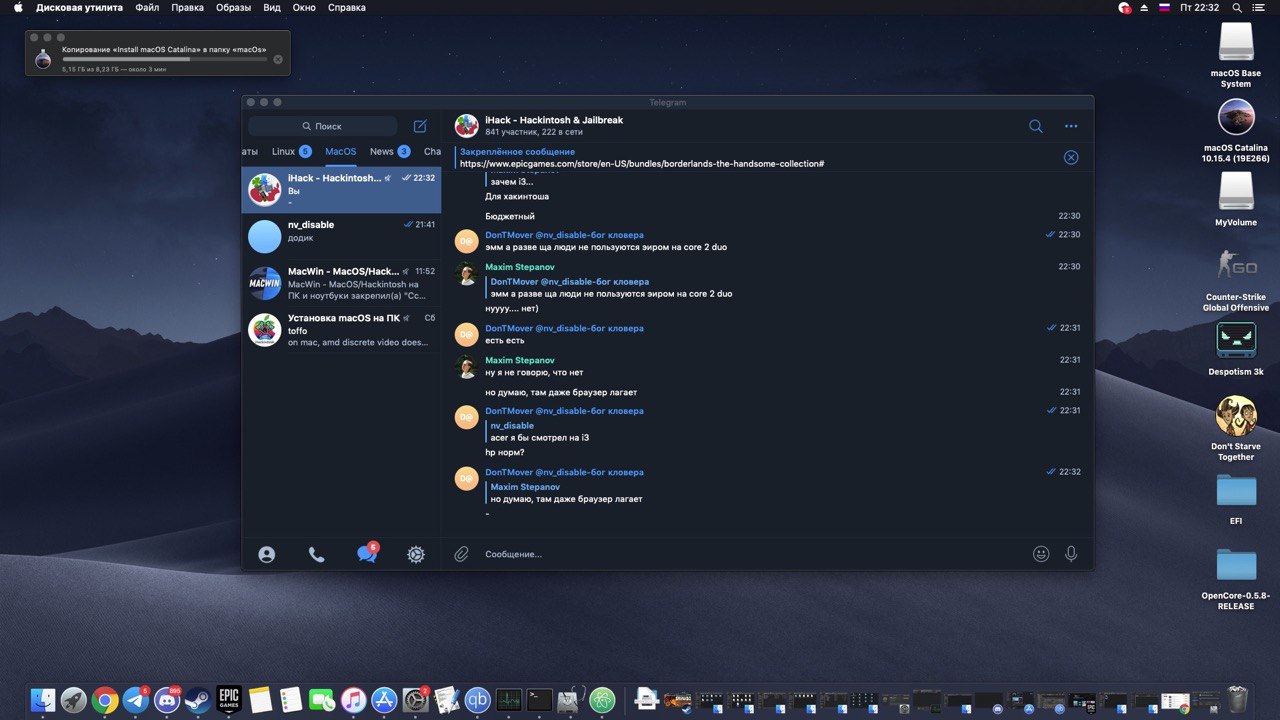This screenshot has width=1280, height=720.
Task: Click the eject icon in menu bar
Action: [1144, 7]
